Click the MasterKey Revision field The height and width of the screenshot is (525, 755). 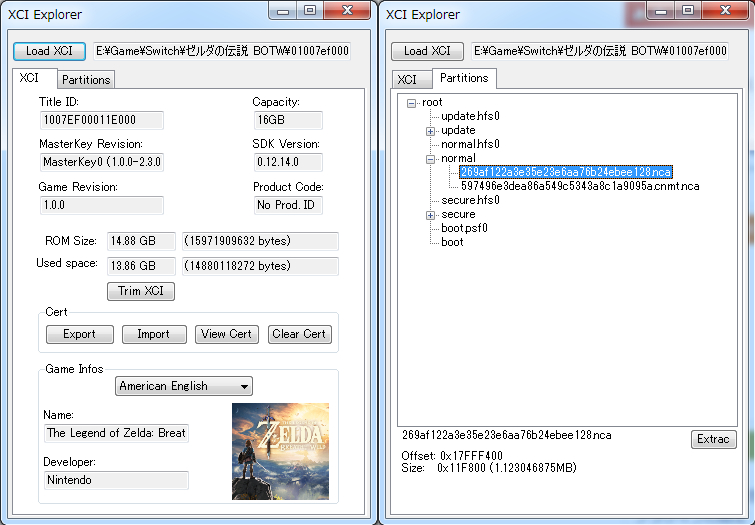click(x=102, y=162)
